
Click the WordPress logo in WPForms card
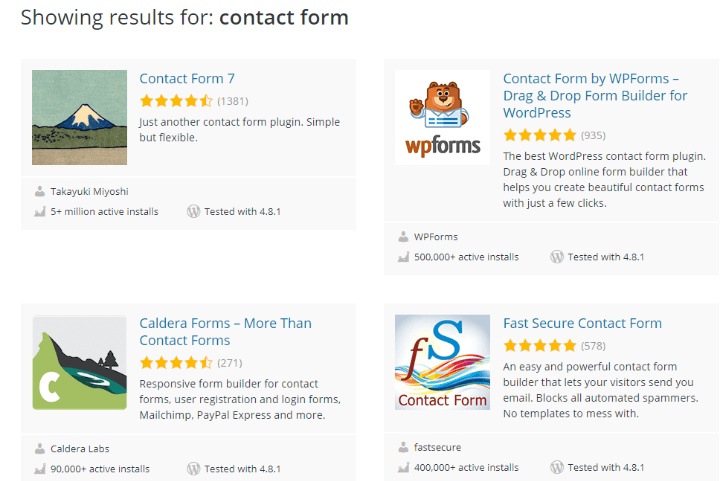click(x=557, y=257)
